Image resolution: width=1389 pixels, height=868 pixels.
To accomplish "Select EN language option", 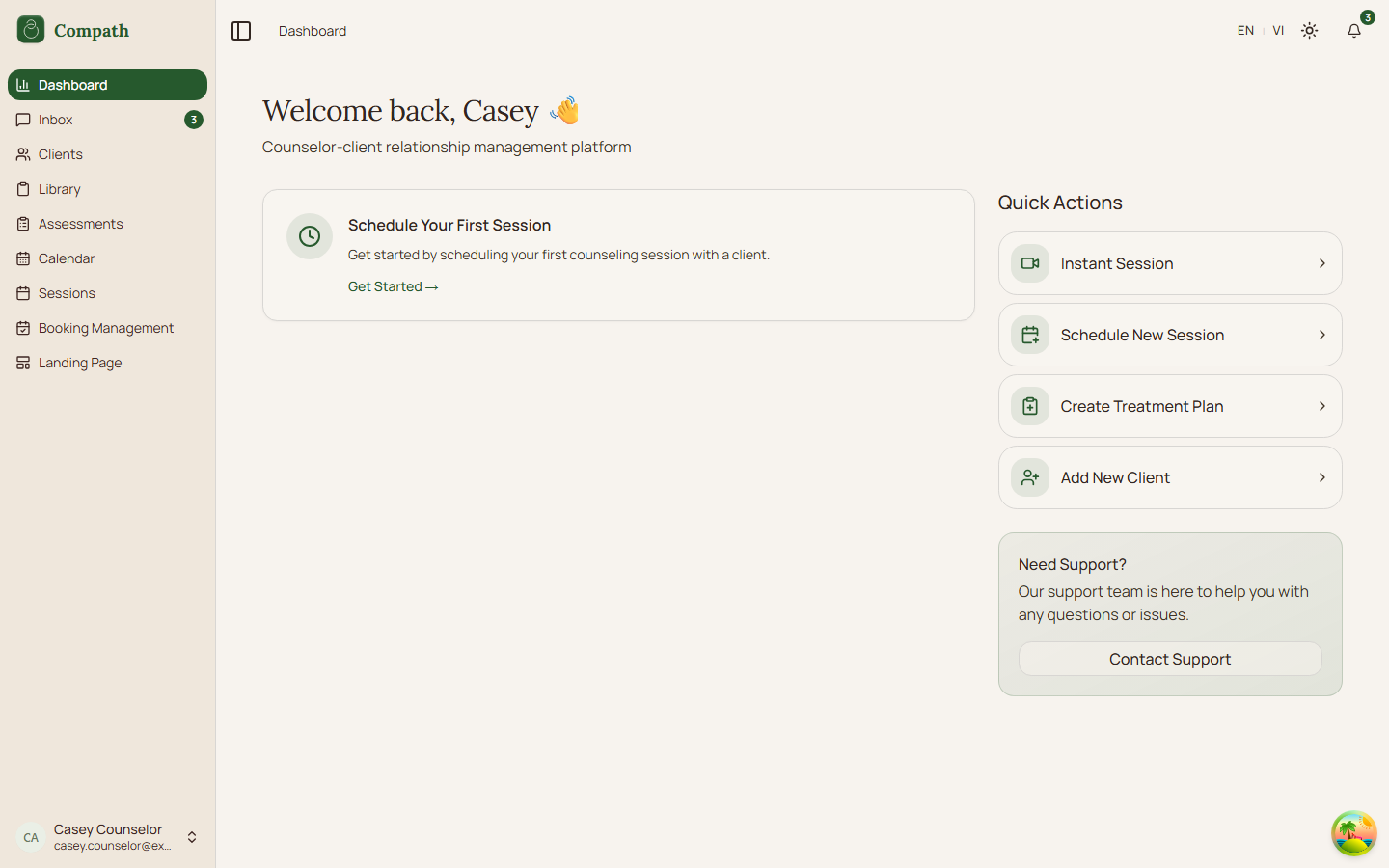I will [x=1245, y=31].
